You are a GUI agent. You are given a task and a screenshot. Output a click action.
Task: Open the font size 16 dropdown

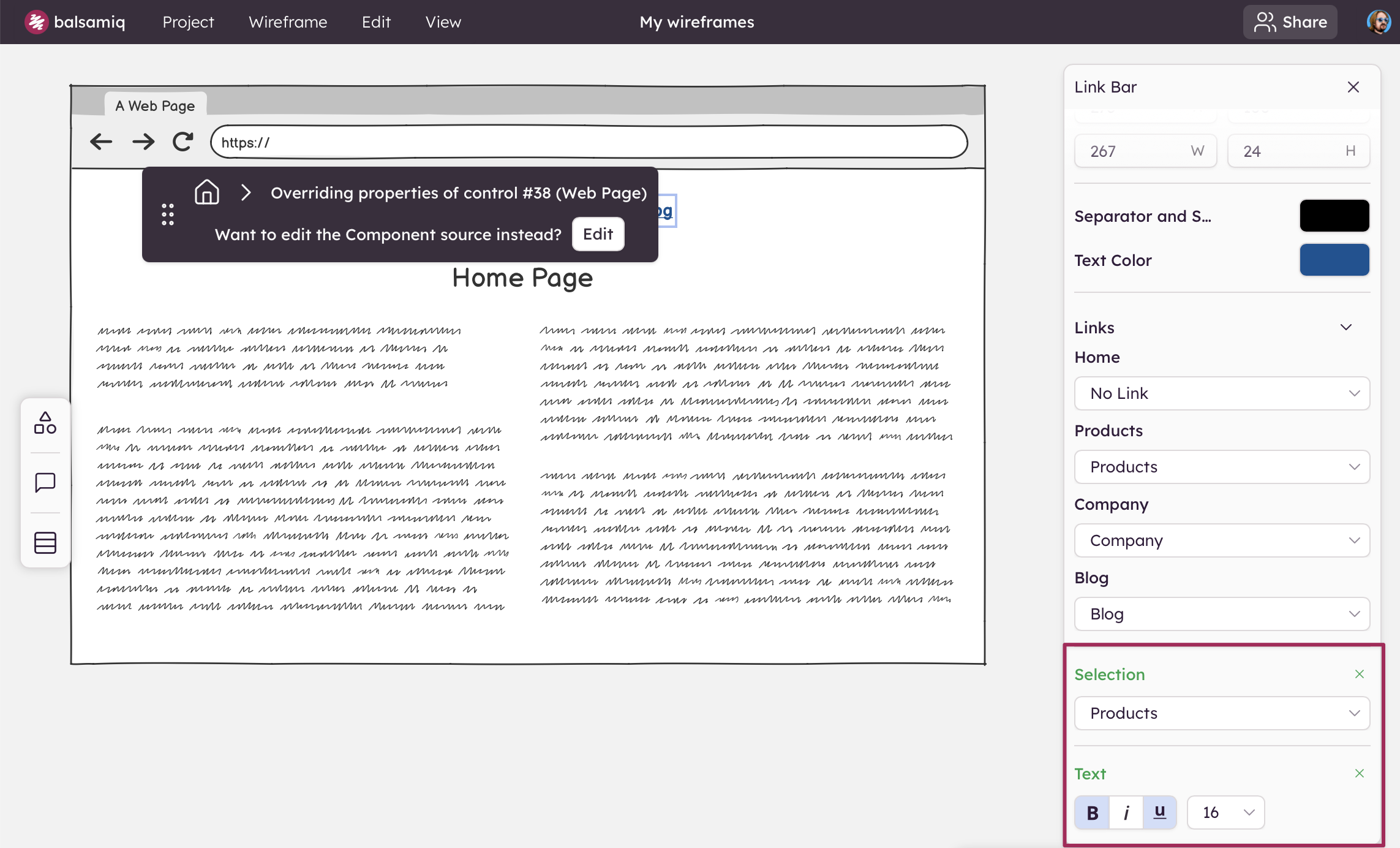pos(1225,812)
